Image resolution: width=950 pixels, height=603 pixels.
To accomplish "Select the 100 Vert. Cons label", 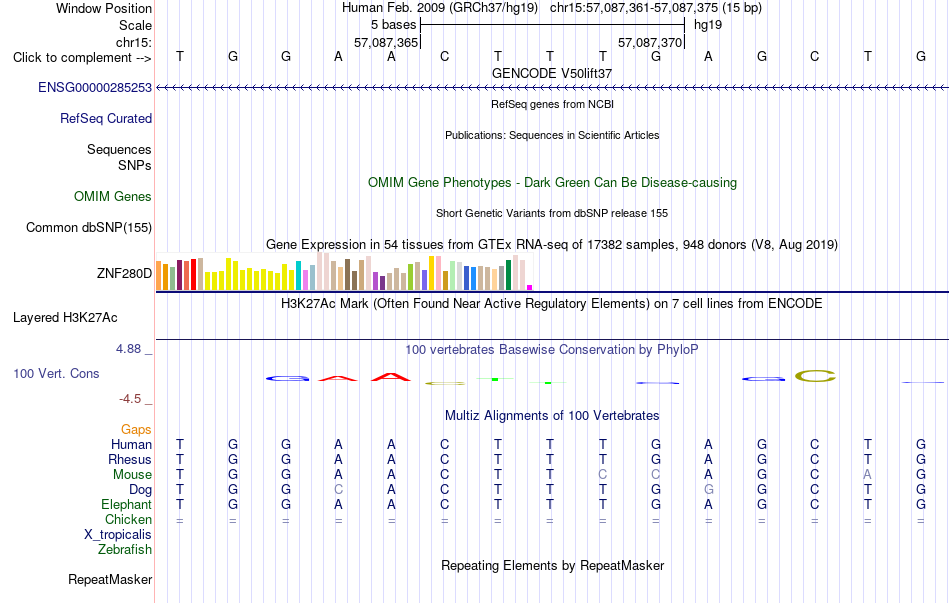I will [x=56, y=373].
